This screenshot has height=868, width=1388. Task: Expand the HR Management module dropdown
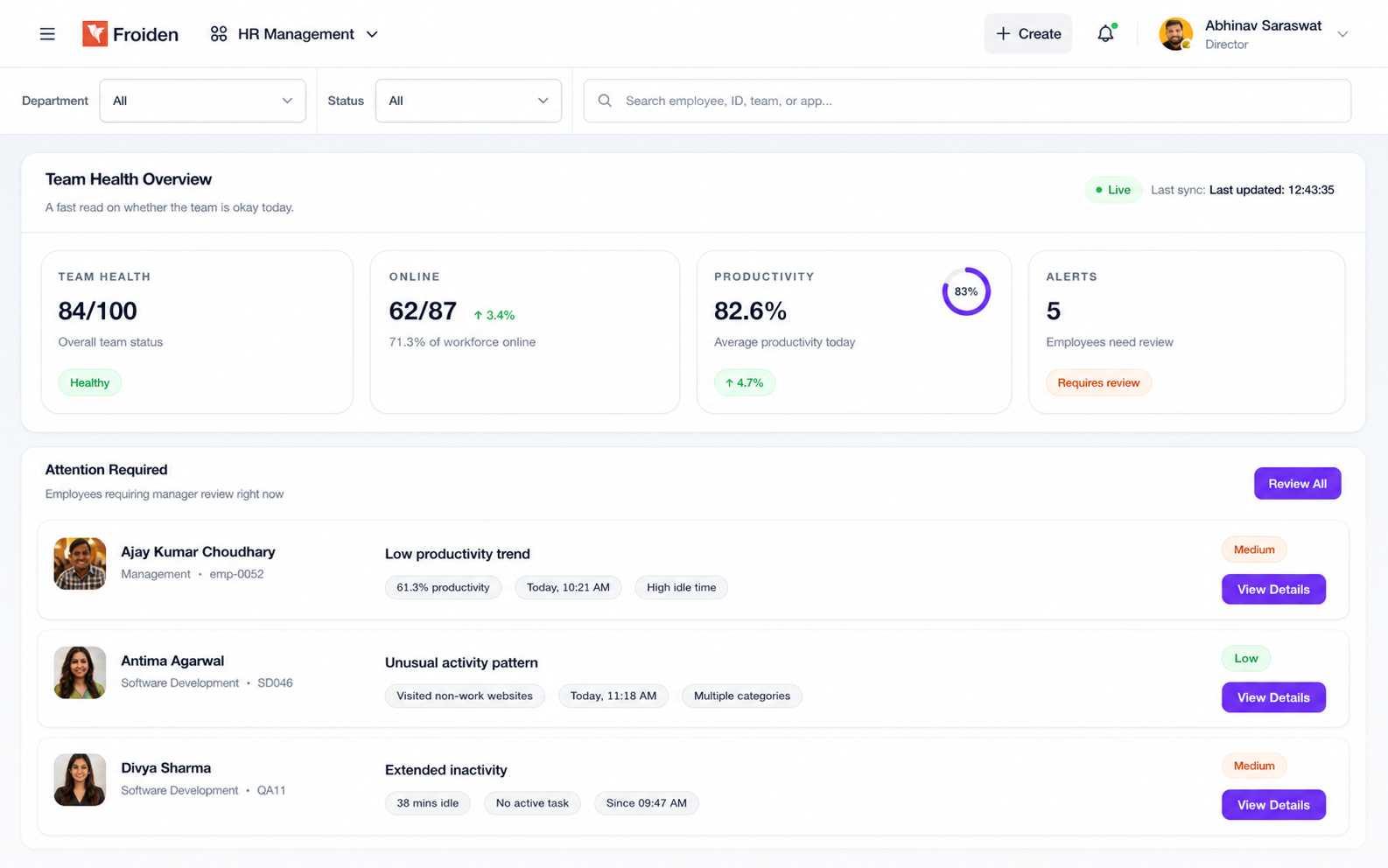click(x=372, y=34)
